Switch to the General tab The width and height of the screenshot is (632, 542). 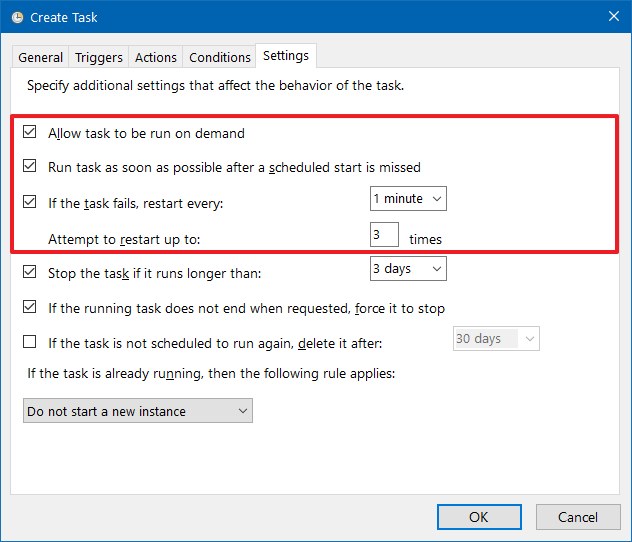pos(40,57)
